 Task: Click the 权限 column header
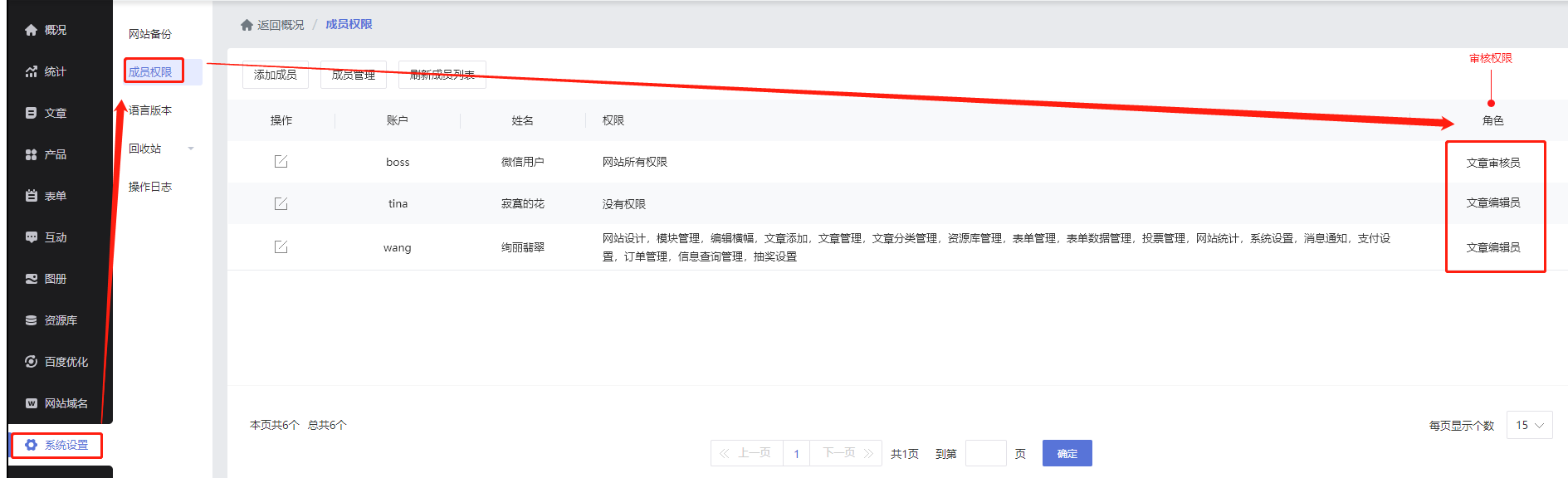point(613,120)
